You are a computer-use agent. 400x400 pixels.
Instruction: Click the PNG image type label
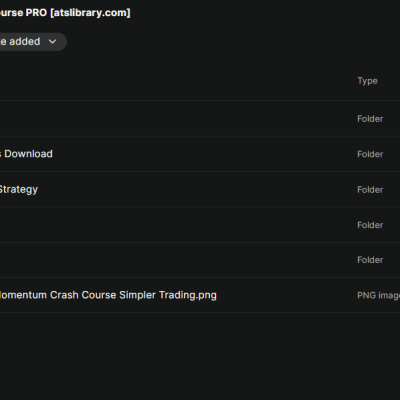point(378,295)
